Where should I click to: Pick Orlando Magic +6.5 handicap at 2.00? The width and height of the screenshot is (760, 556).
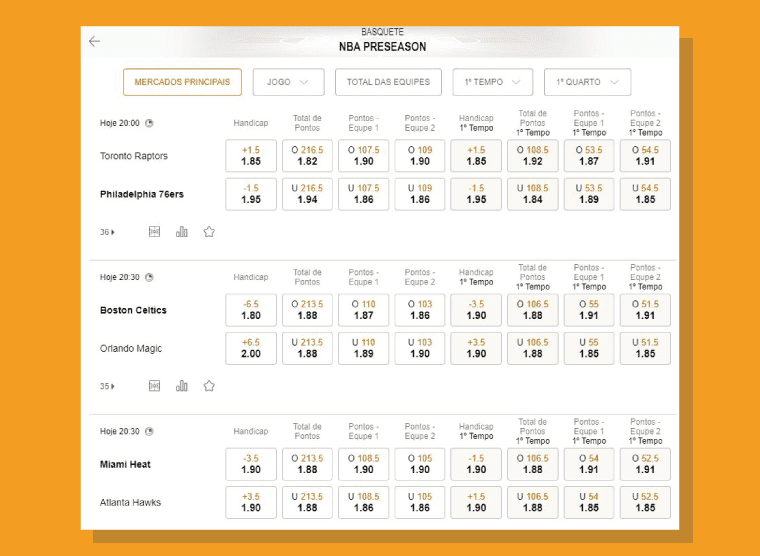(x=251, y=348)
